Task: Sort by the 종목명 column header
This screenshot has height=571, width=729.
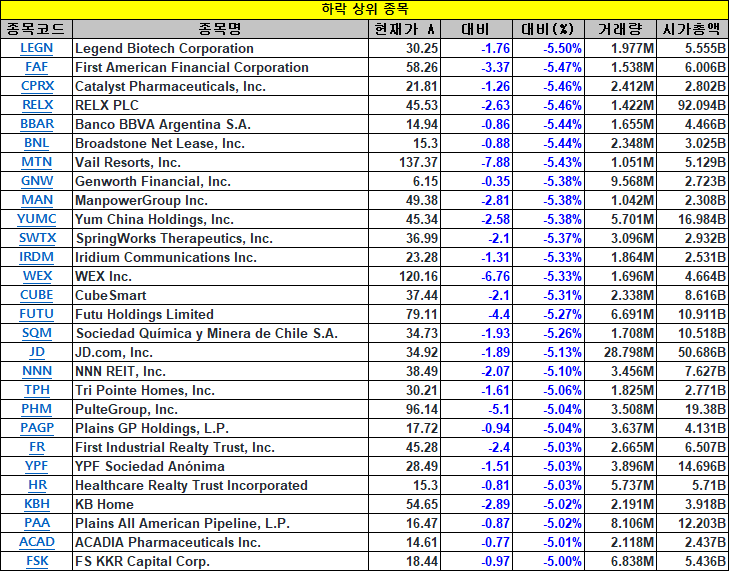Action: point(220,29)
